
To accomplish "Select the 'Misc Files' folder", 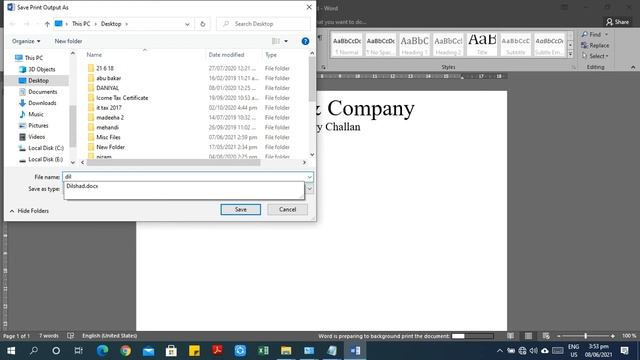I will (x=108, y=137).
